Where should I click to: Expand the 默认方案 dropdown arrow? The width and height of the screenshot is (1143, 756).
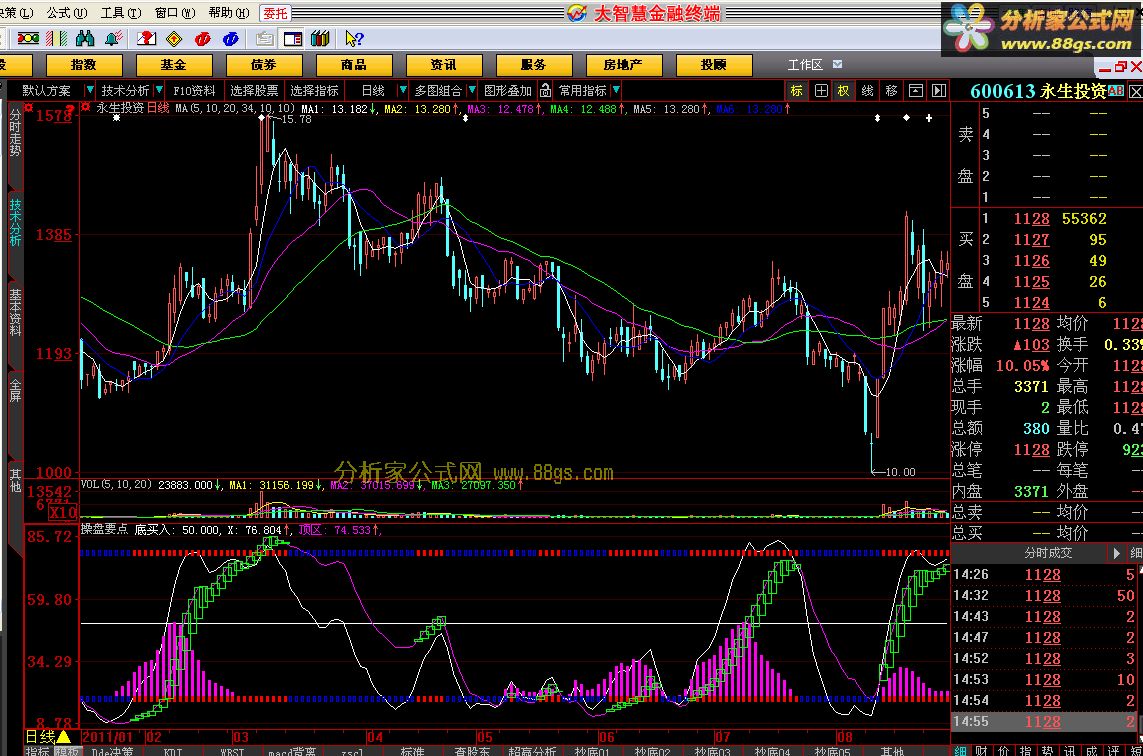90,90
